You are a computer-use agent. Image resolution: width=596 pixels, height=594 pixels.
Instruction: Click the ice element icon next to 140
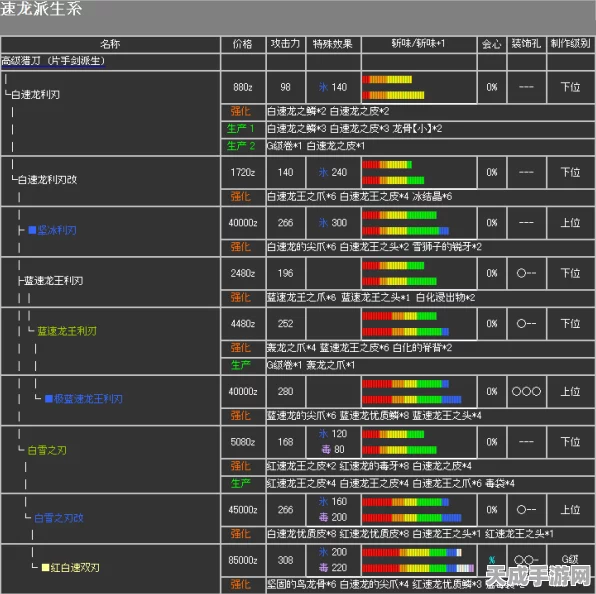(323, 87)
